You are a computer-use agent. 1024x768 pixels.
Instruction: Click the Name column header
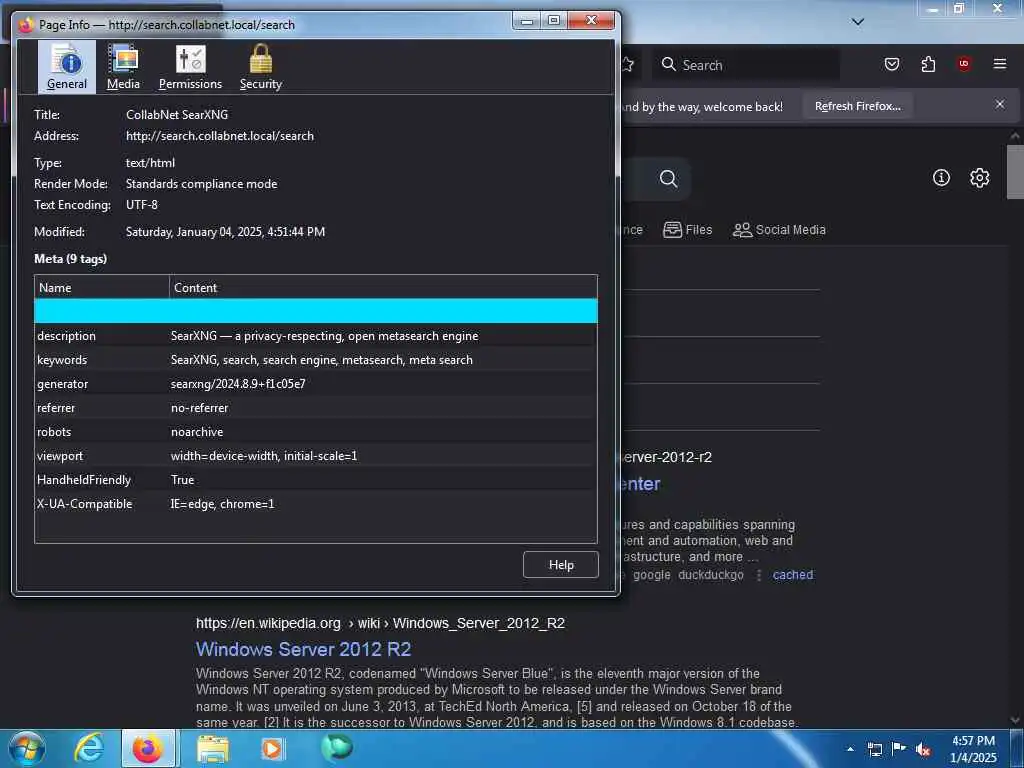click(102, 287)
